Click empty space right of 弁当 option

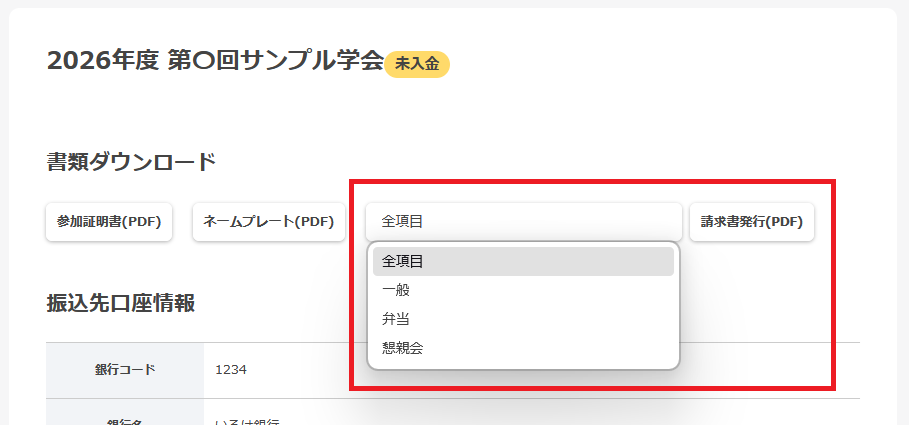(x=560, y=319)
